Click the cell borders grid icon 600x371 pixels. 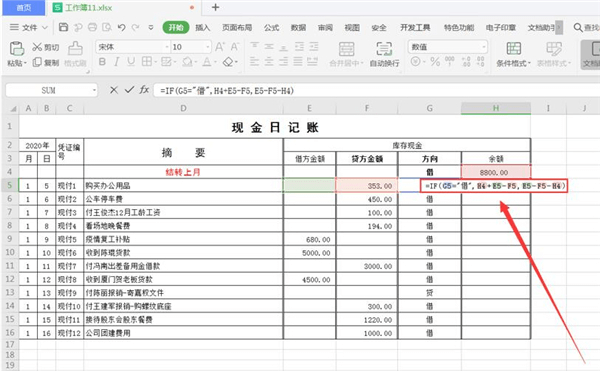click(147, 62)
